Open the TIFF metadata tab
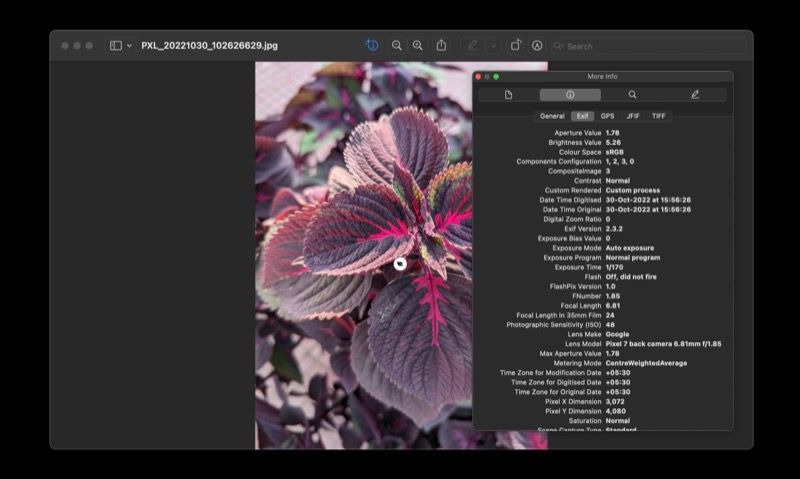The height and width of the screenshot is (479, 800). tap(658, 116)
